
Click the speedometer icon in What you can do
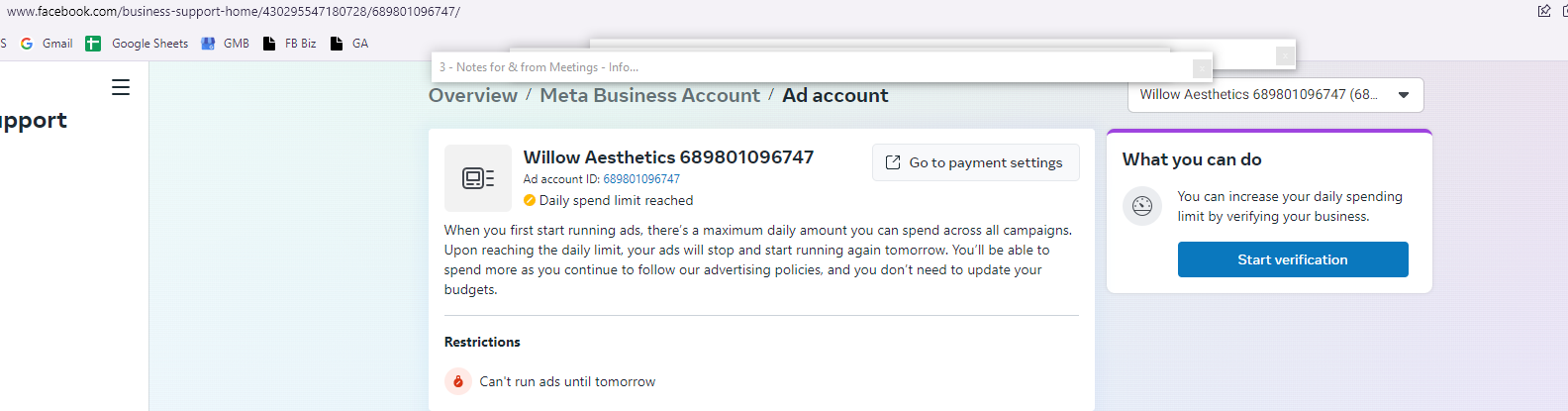(x=1142, y=206)
